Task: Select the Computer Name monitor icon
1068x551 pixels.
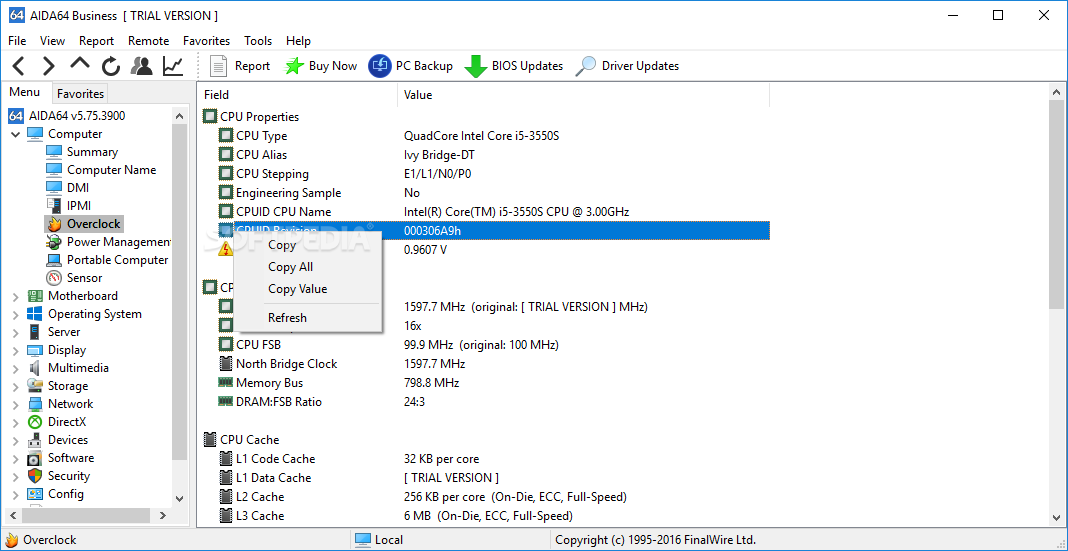Action: point(54,170)
